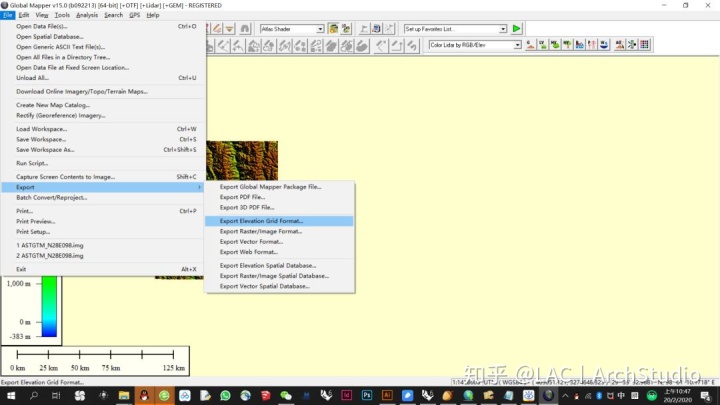Select Export Raster/Image Format

[279, 231]
